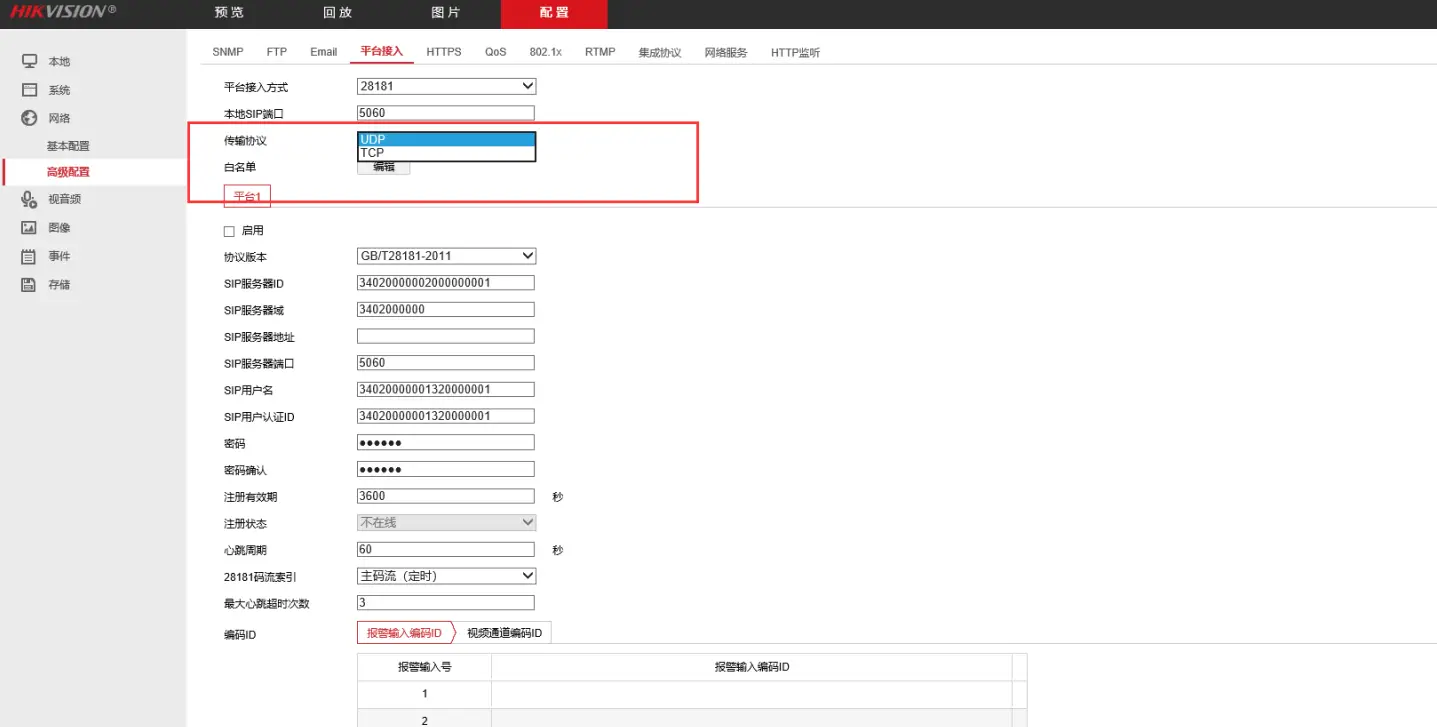
Task: Enable the 启用 checkbox for platform 1
Action: click(x=229, y=231)
